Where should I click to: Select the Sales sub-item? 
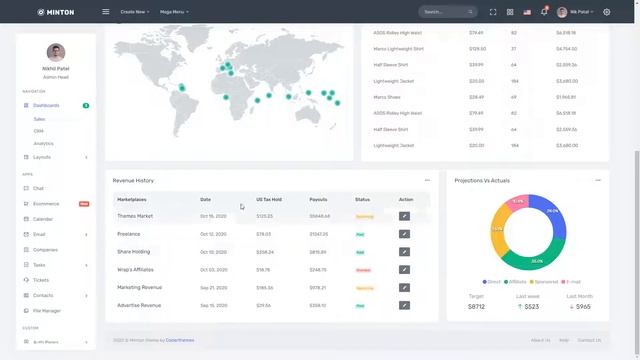click(39, 119)
